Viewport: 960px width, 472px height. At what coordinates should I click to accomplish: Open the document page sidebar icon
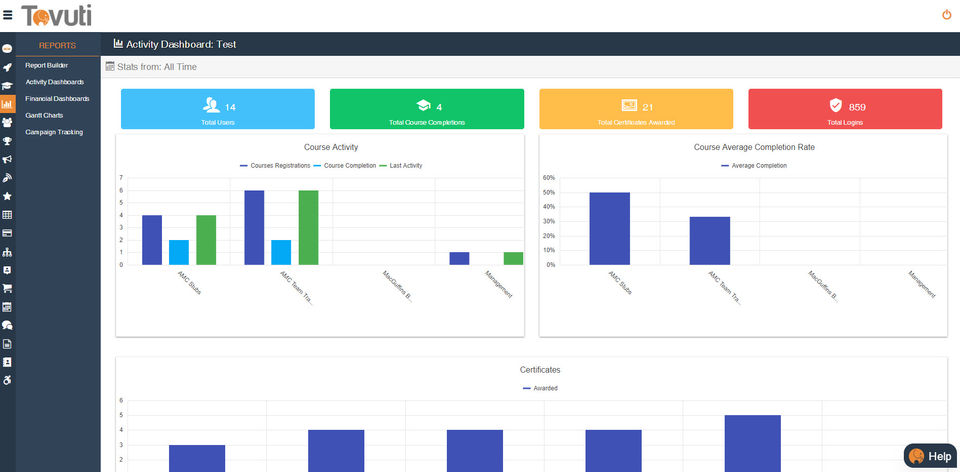tap(7, 344)
